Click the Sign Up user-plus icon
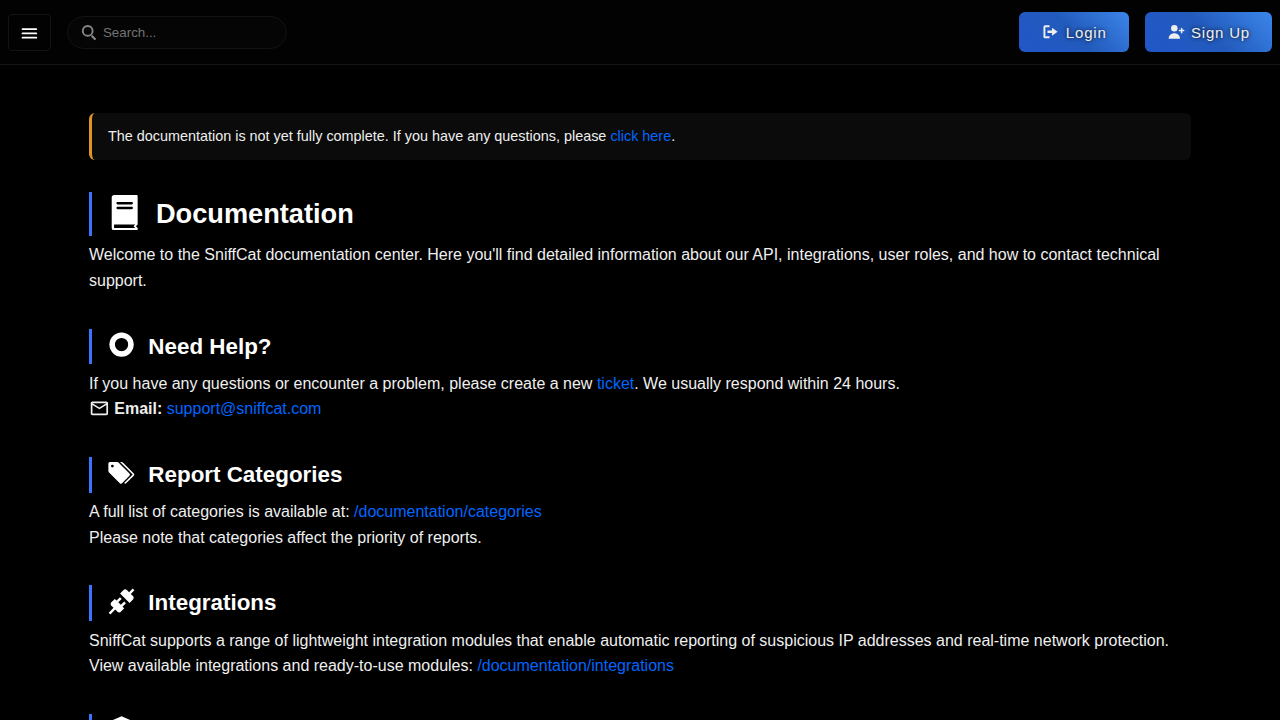1280x720 pixels. point(1176,32)
